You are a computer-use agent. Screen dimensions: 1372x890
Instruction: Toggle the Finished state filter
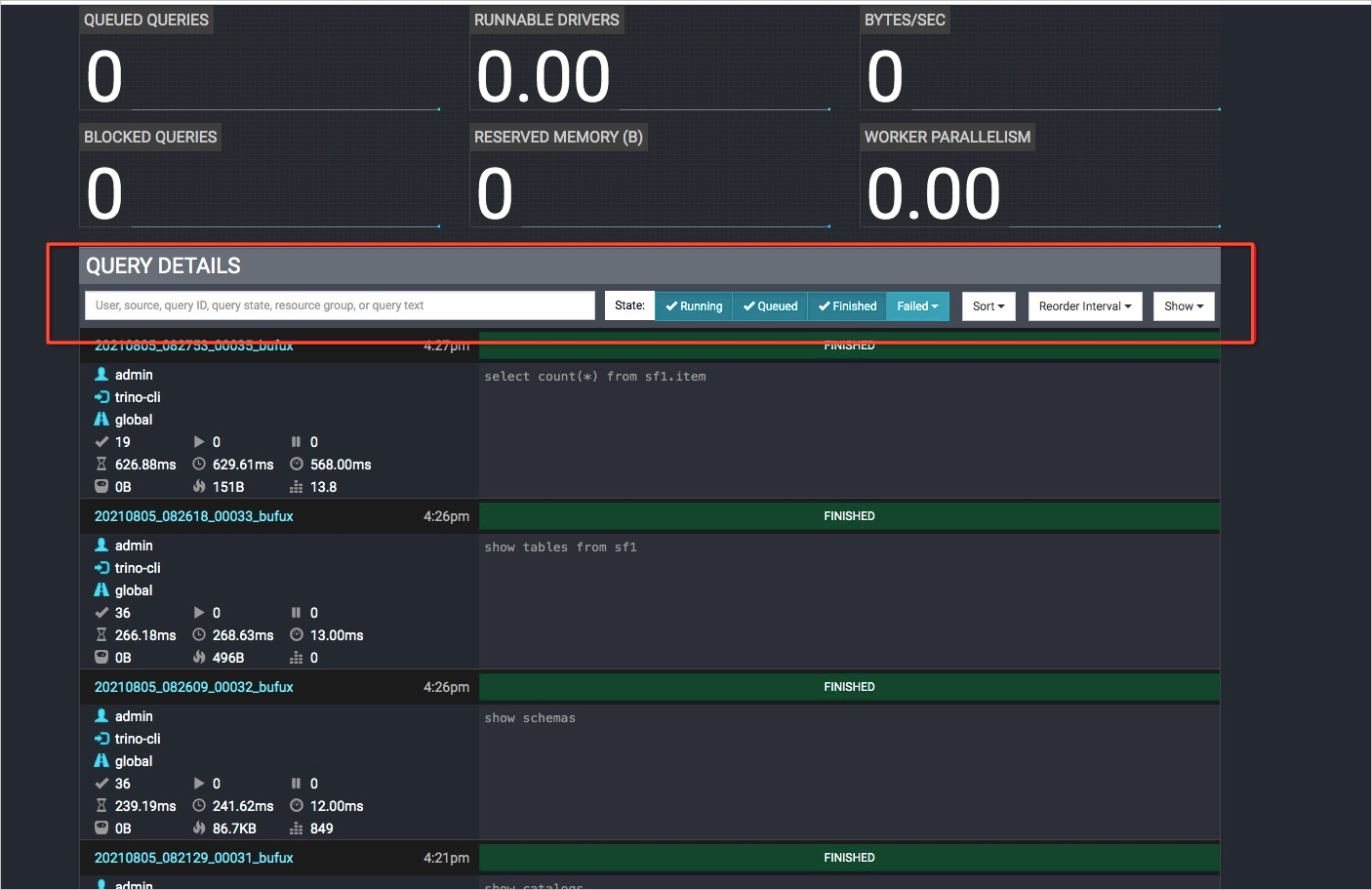pyautogui.click(x=847, y=306)
